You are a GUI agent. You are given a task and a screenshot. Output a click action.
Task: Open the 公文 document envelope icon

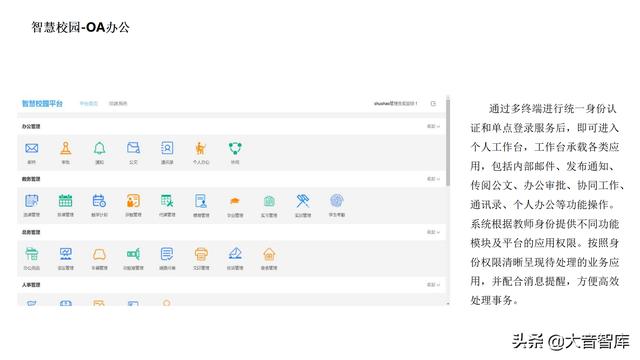pos(133,148)
